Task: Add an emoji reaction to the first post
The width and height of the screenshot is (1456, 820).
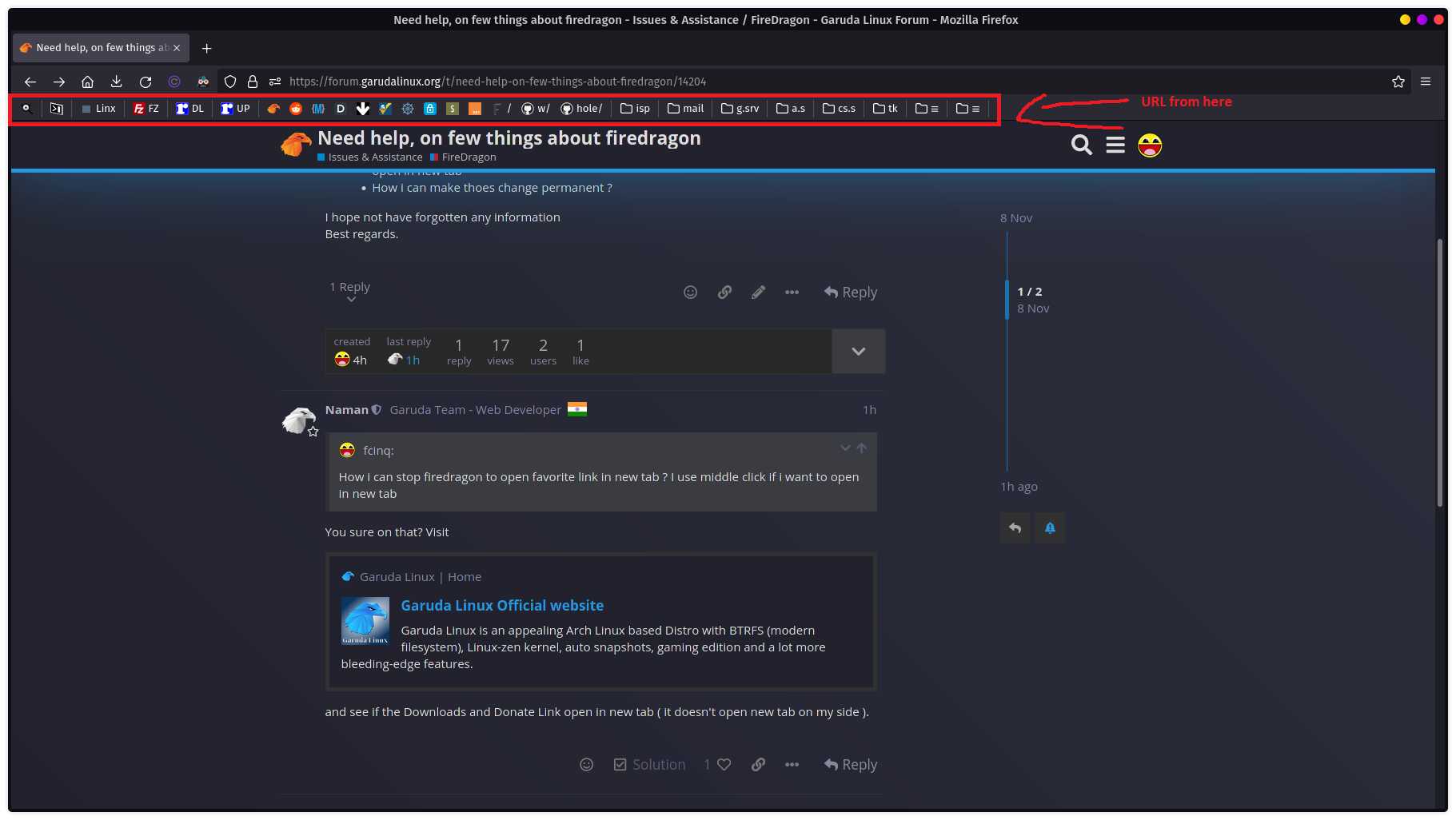Action: tap(691, 293)
